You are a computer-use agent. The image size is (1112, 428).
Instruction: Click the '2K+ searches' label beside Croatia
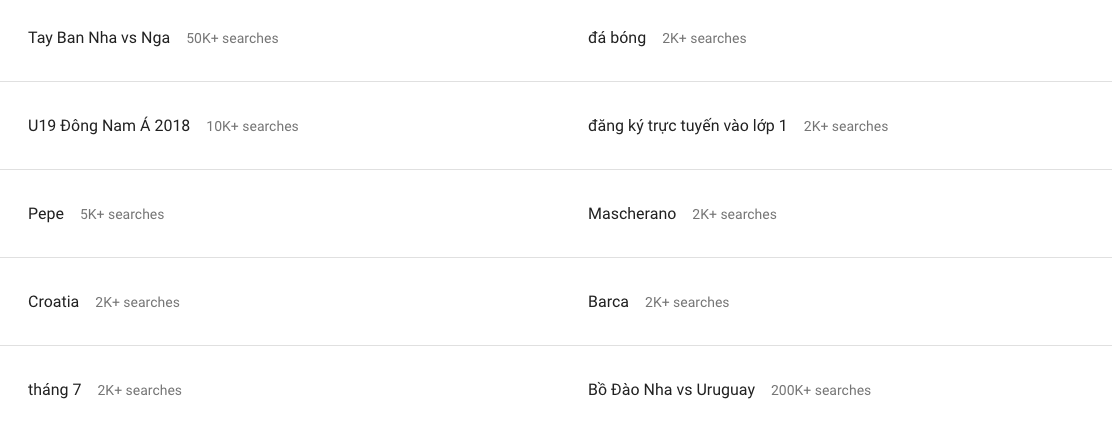[137, 302]
